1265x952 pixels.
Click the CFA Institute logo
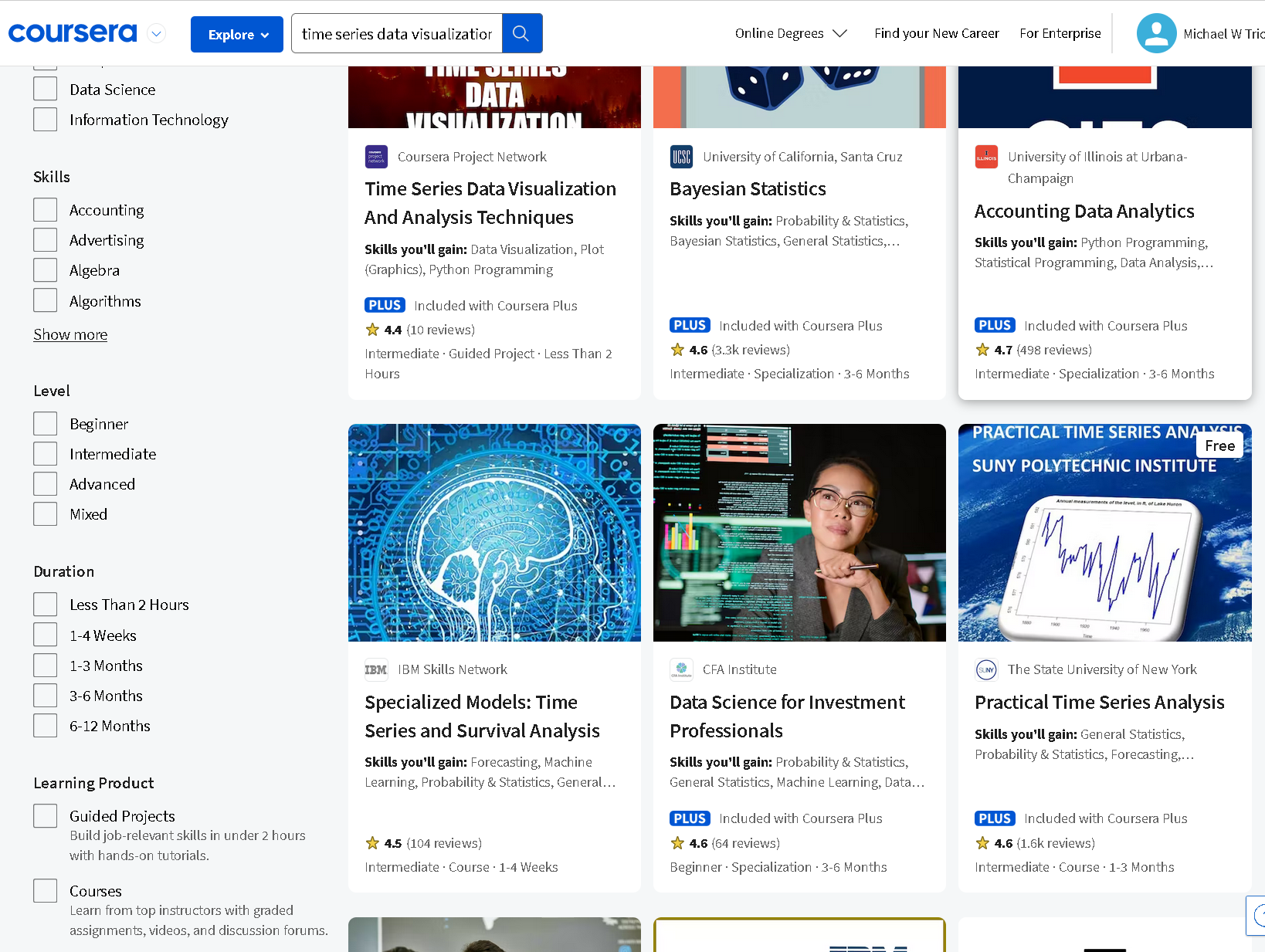pos(681,669)
